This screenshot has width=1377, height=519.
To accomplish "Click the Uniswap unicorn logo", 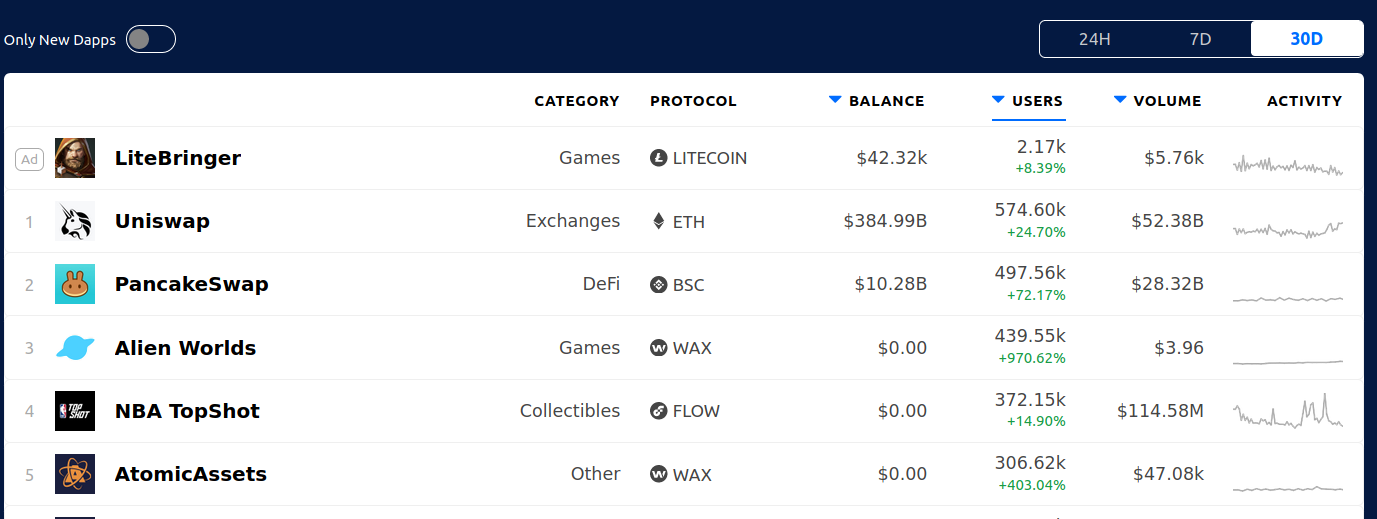I will (75, 221).
